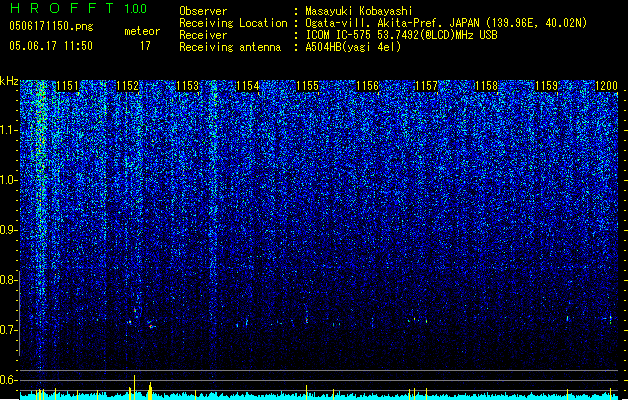
Task: Select the file name 0506171150.png
Action: (51, 26)
